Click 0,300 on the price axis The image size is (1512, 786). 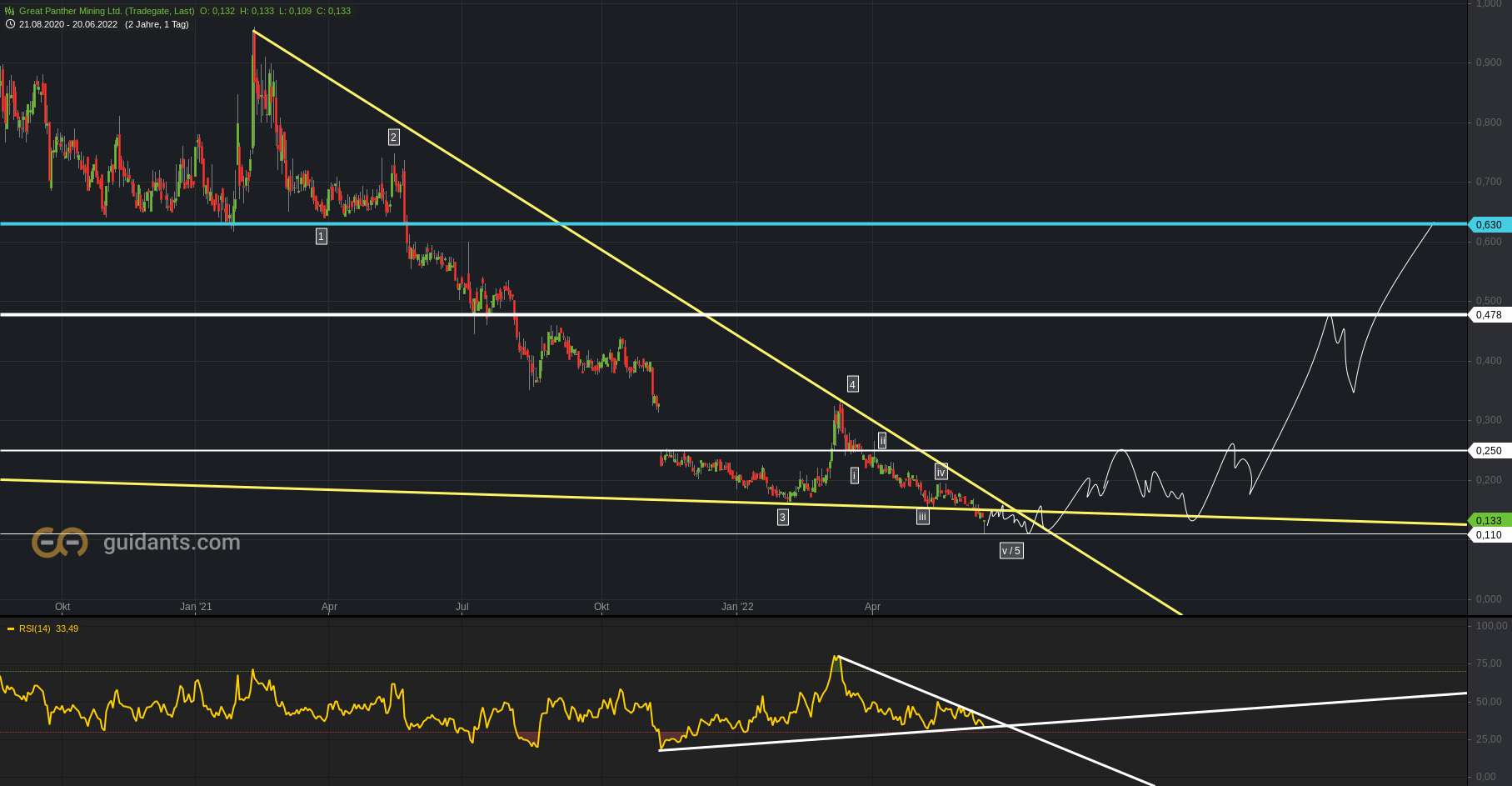1489,420
